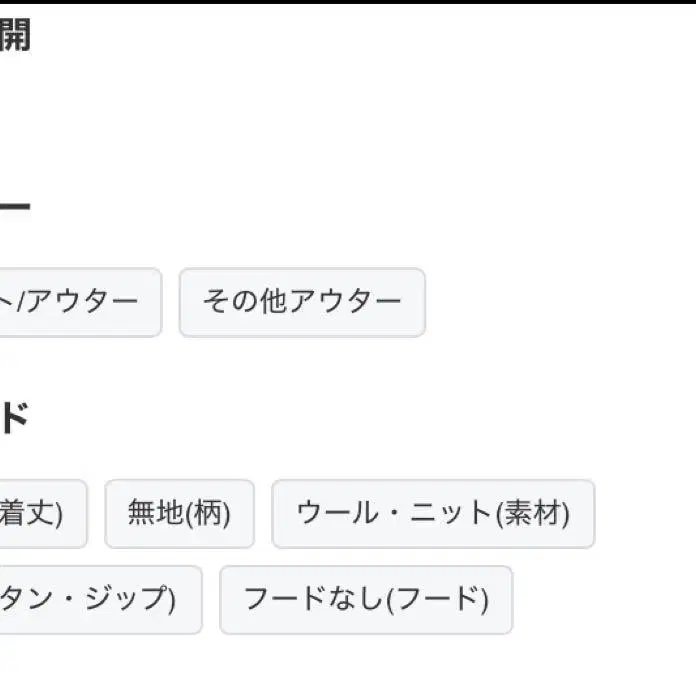Viewport: 696px width, 696px height.
Task: Choose the 無地(柄) pattern tag
Action: tap(179, 514)
